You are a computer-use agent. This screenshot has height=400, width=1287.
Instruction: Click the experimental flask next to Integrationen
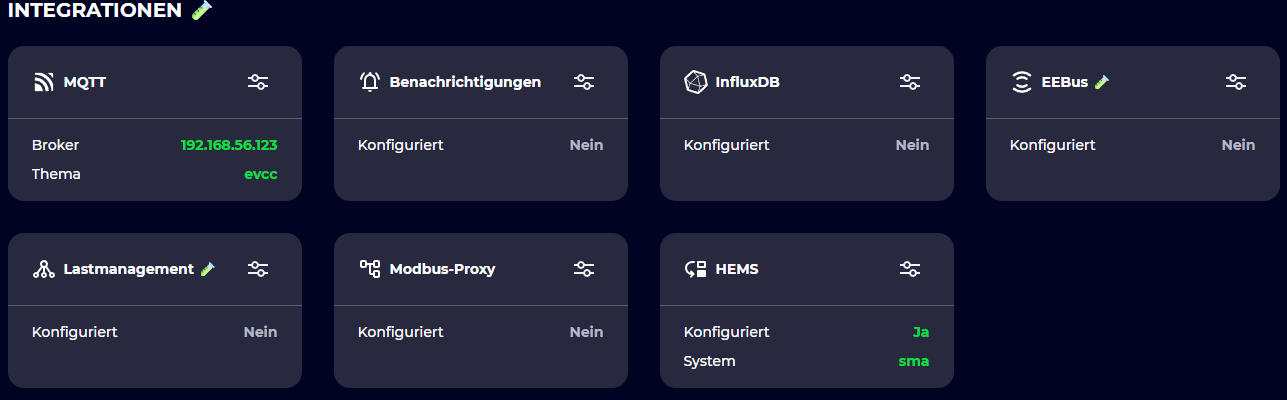(202, 11)
